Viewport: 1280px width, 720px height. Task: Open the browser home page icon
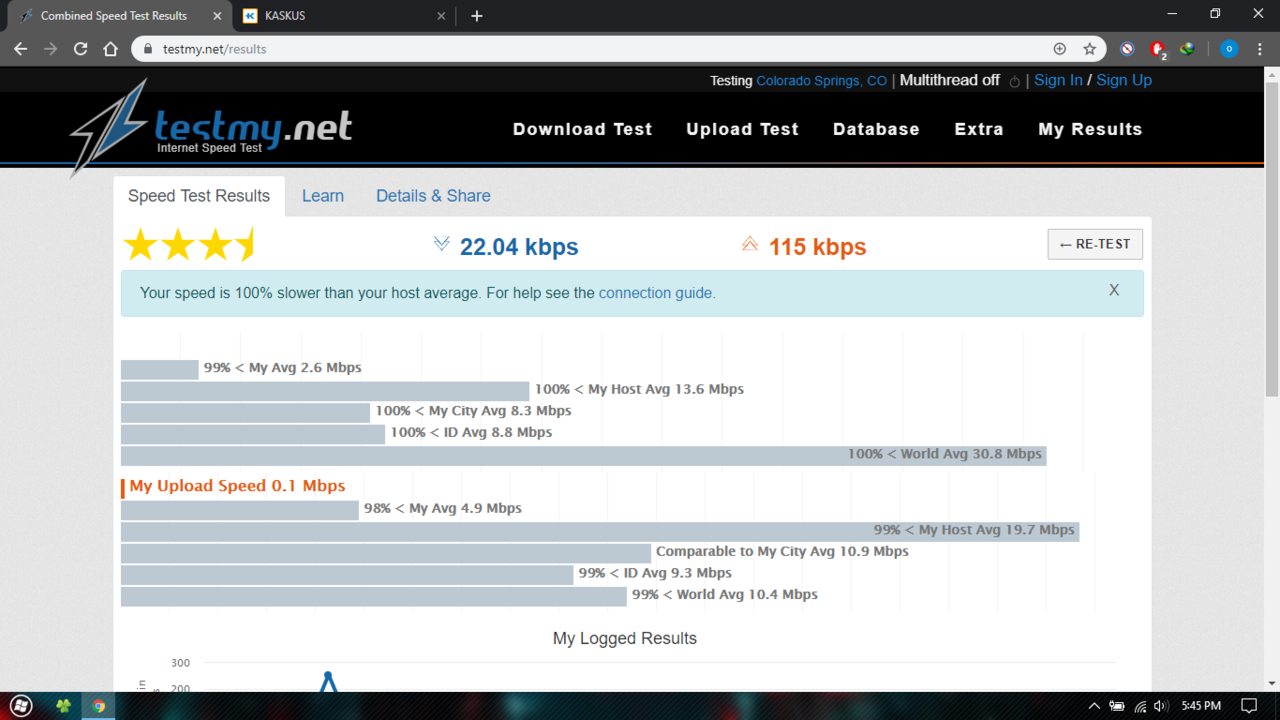[111, 49]
